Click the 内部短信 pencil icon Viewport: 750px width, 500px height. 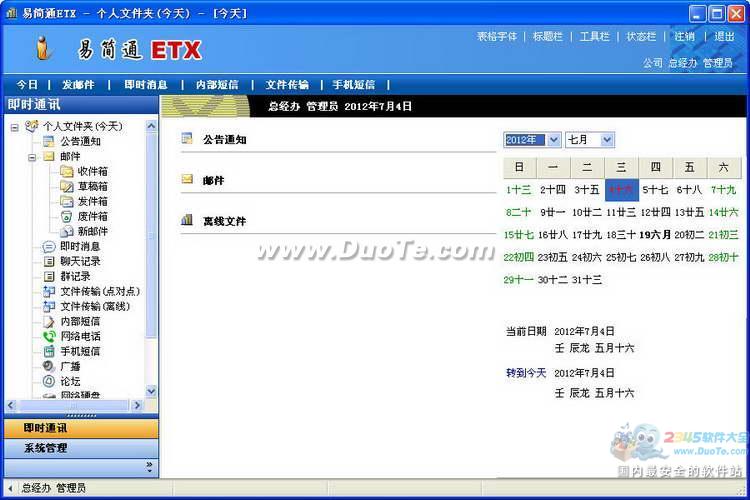[x=49, y=322]
